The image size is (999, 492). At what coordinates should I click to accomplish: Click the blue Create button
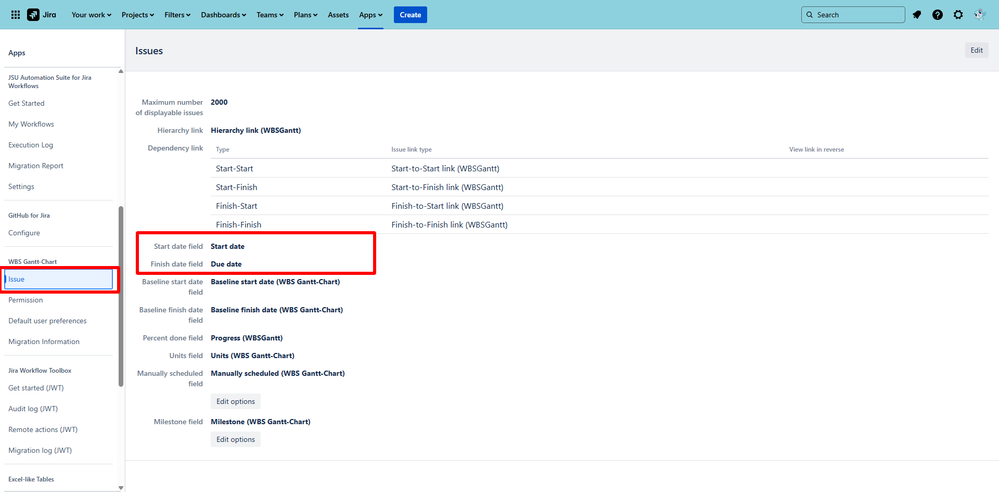point(410,15)
